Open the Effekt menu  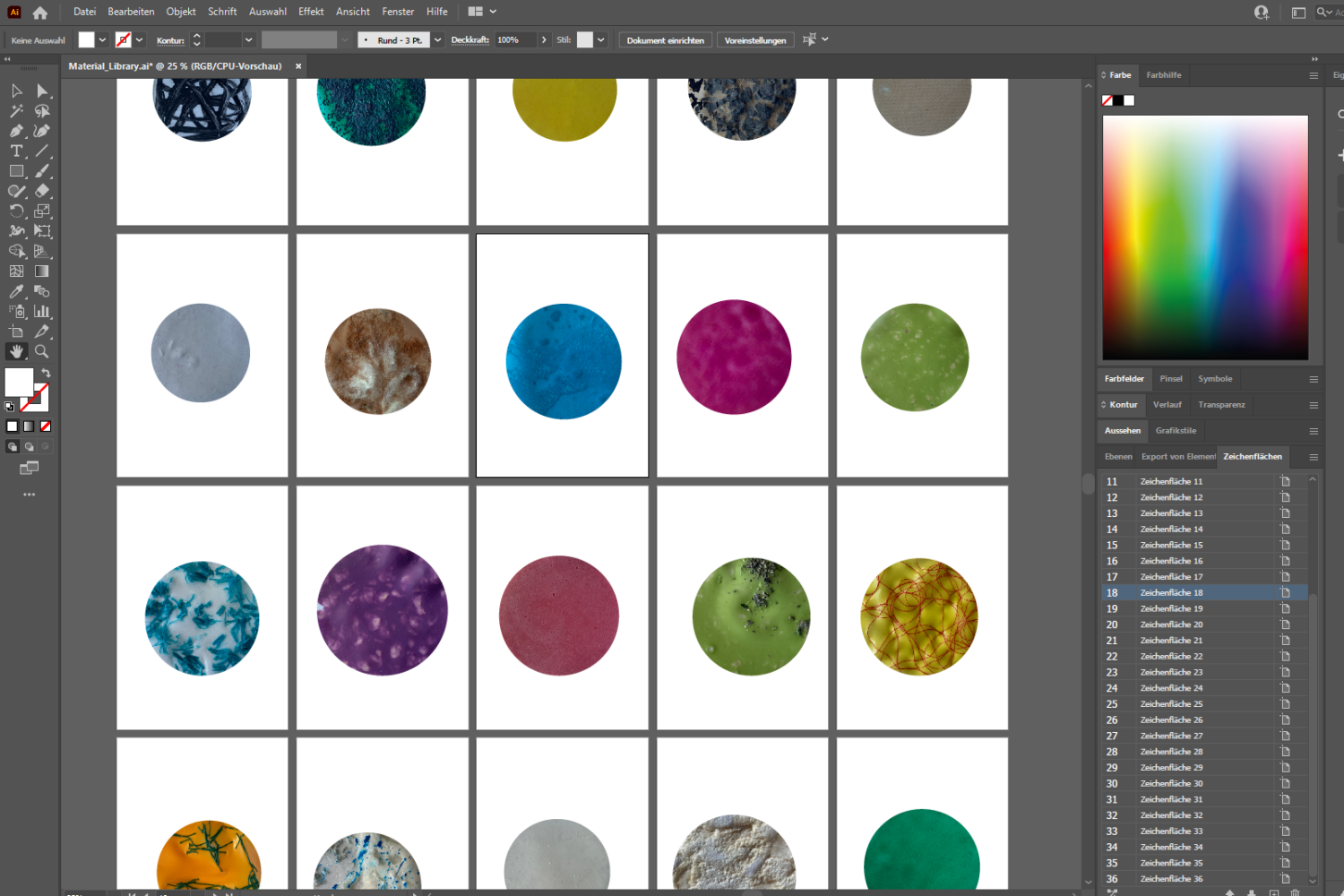[x=311, y=12]
